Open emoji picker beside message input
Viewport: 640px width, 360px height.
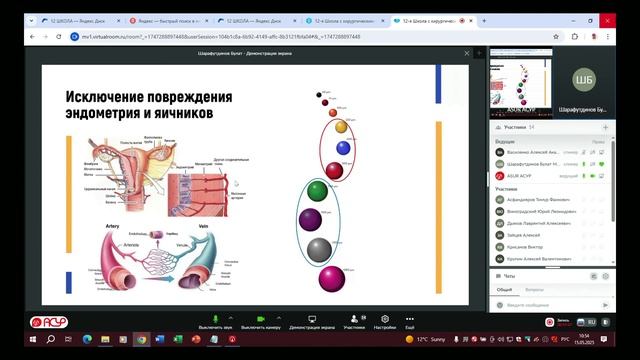click(x=500, y=305)
